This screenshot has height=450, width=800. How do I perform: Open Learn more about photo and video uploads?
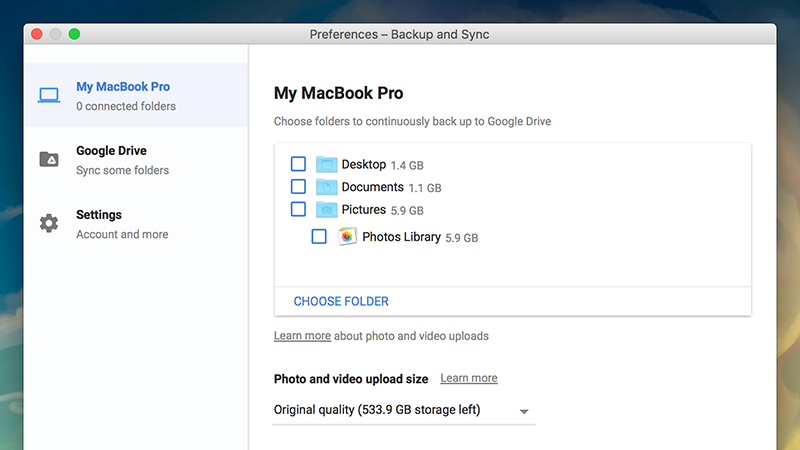tap(302, 336)
